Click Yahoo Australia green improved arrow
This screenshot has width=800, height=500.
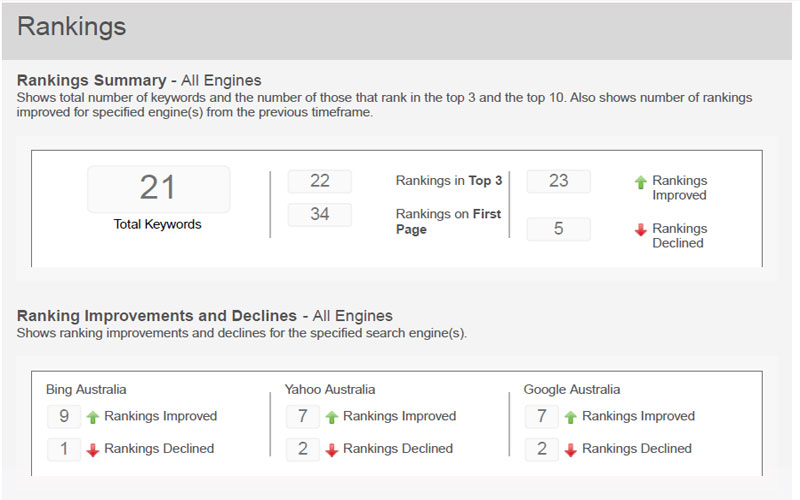(x=332, y=417)
